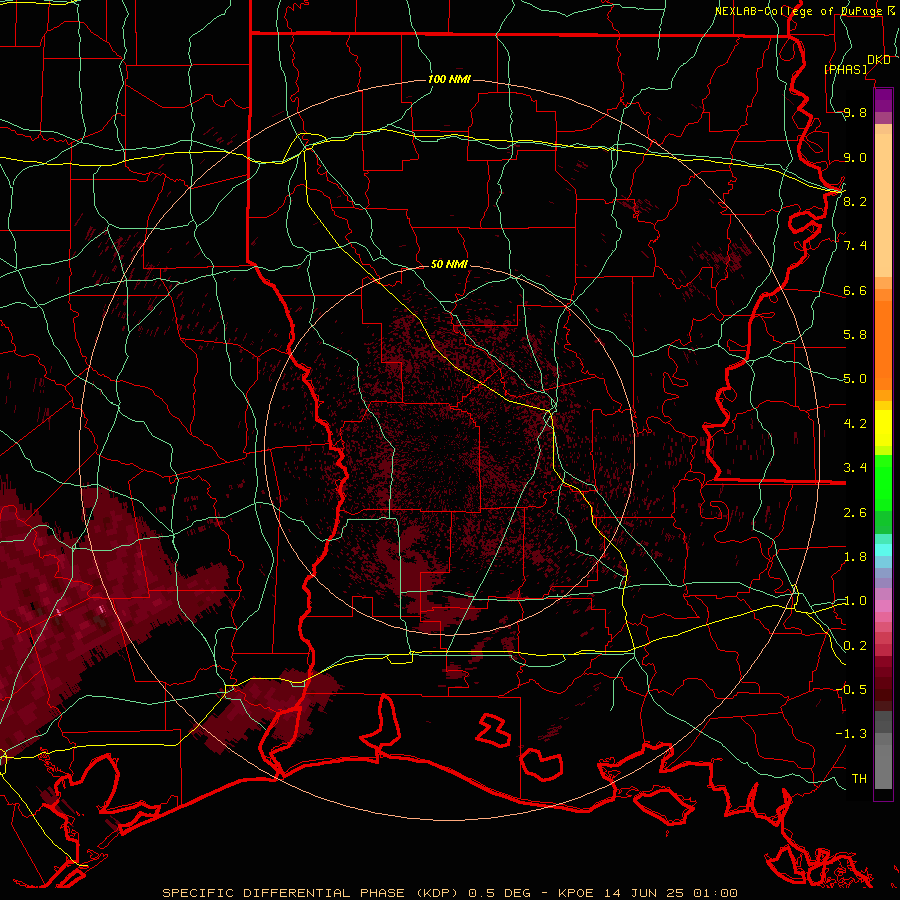Click the cyan band of color scale
The height and width of the screenshot is (900, 900).
(x=883, y=549)
